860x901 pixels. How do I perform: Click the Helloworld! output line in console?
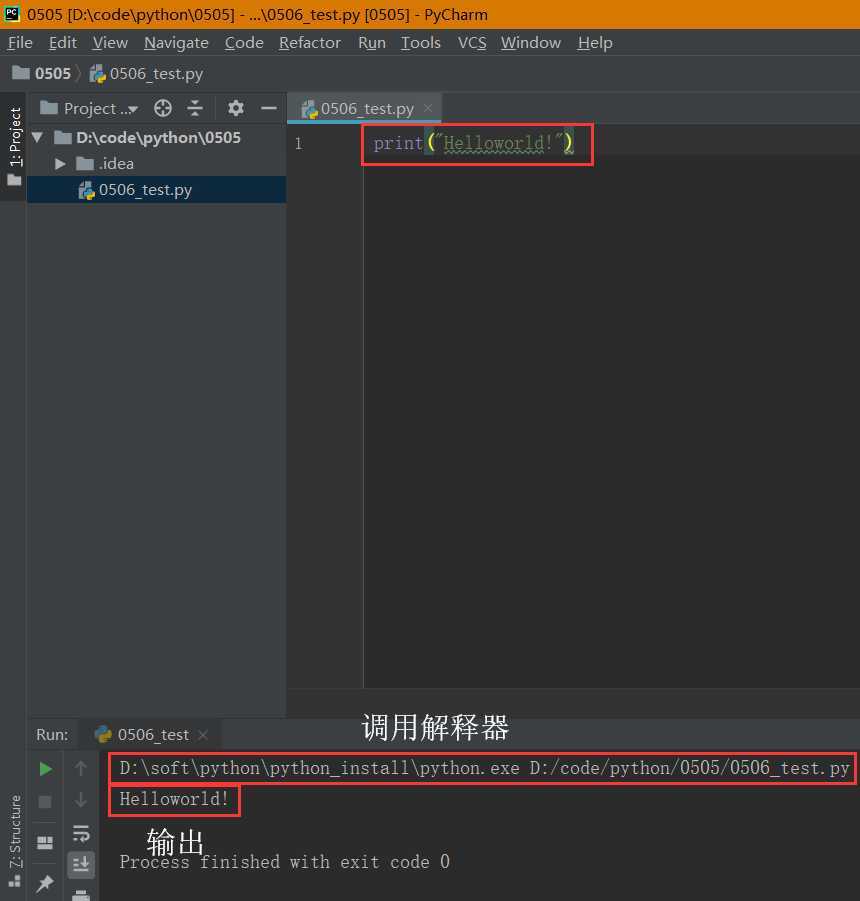[x=173, y=799]
